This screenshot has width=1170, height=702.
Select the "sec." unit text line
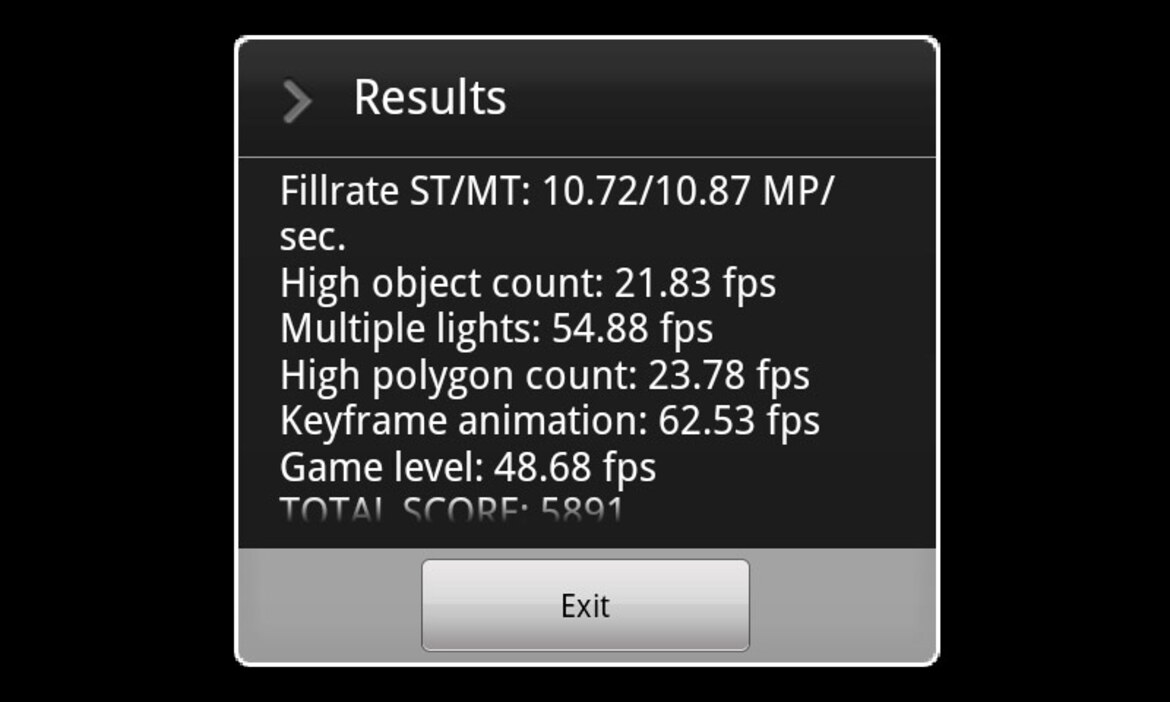[313, 237]
